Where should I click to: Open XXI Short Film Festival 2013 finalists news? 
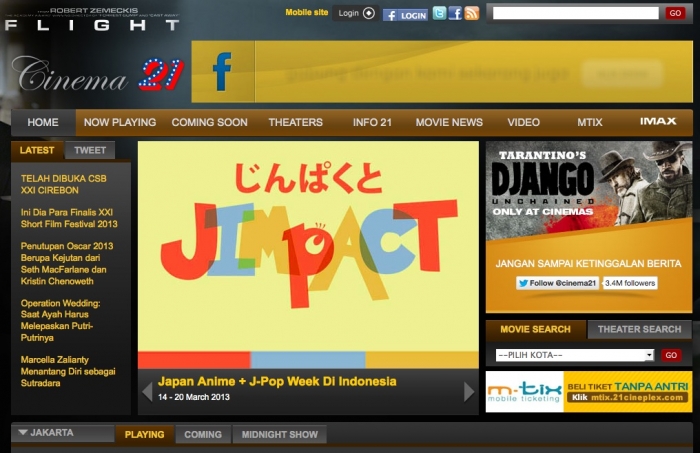(69, 218)
